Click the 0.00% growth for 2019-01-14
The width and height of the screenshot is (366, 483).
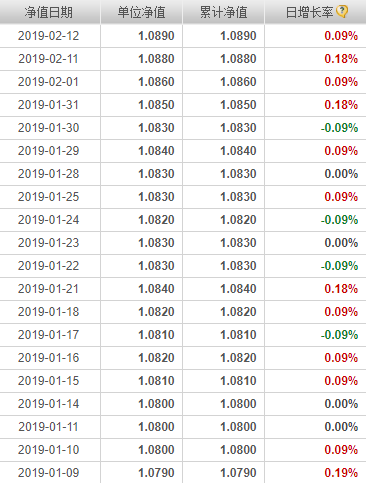click(341, 404)
